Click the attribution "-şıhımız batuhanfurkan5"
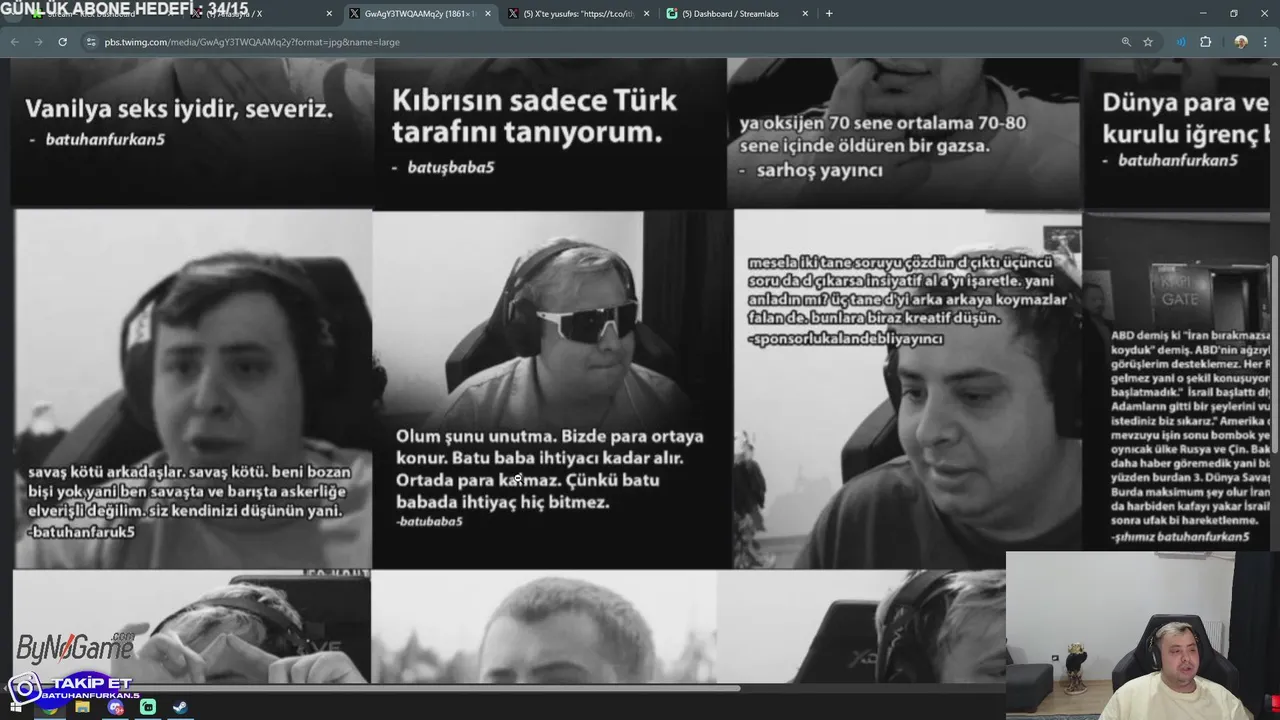Viewport: 1280px width, 720px height. 1180,537
